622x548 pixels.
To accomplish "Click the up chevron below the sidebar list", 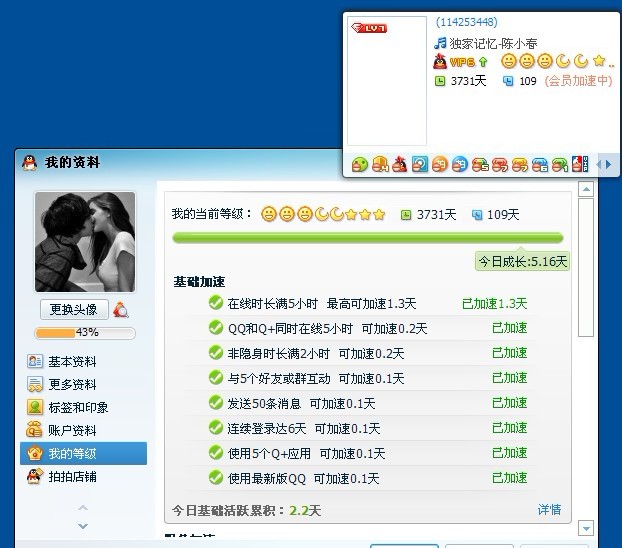I will coord(83,508).
